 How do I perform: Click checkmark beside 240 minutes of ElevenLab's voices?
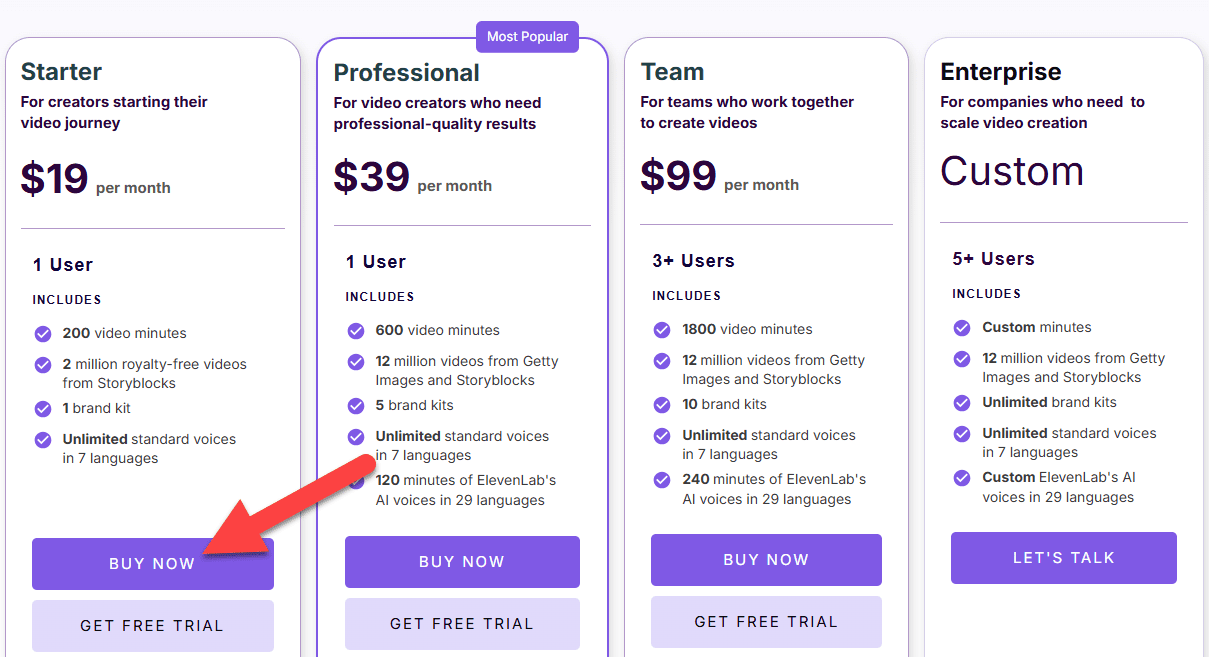661,479
